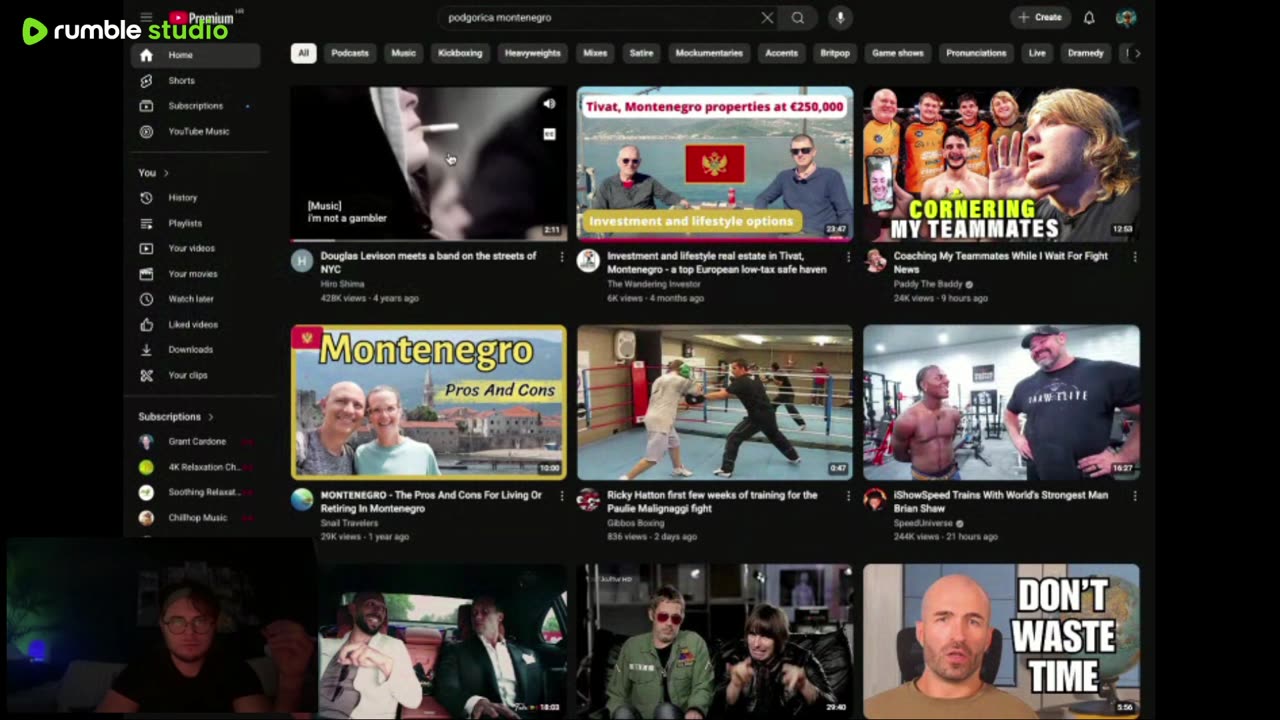This screenshot has height=720, width=1280.
Task: Select the Satire filter chip
Action: (641, 53)
